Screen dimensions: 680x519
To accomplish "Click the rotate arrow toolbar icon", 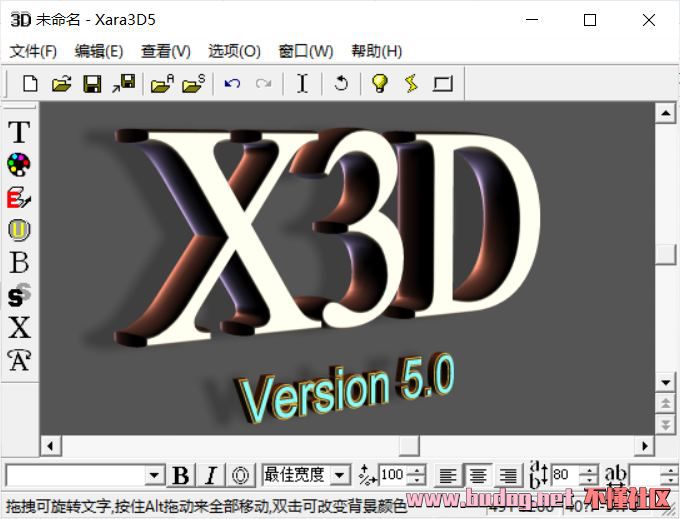I will [341, 83].
